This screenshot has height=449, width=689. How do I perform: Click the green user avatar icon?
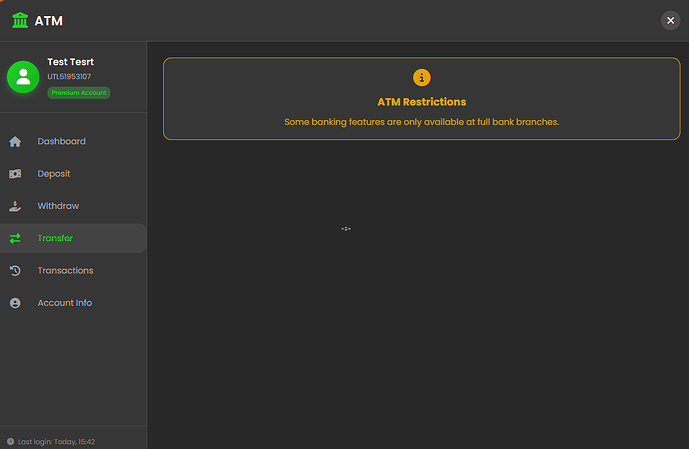[x=23, y=77]
